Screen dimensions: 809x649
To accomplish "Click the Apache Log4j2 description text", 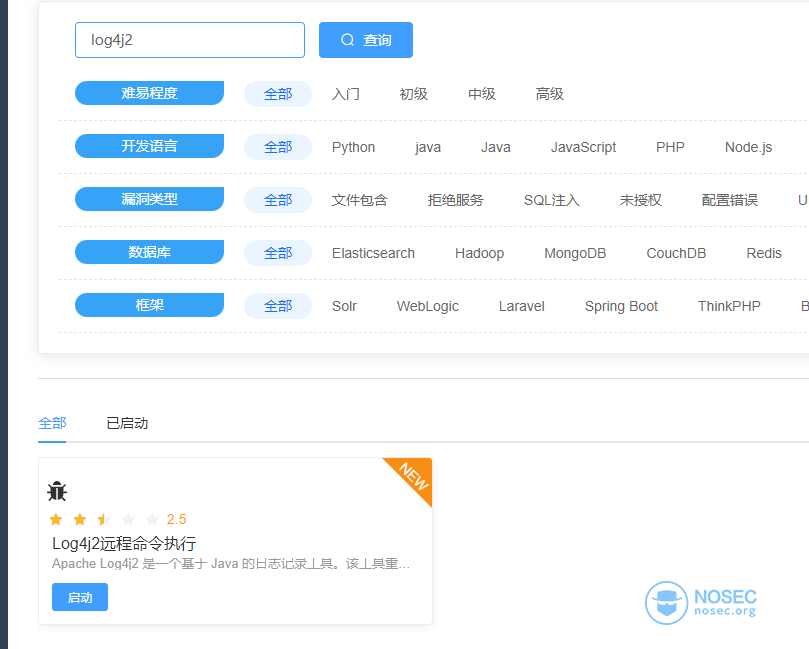I will click(x=231, y=564).
